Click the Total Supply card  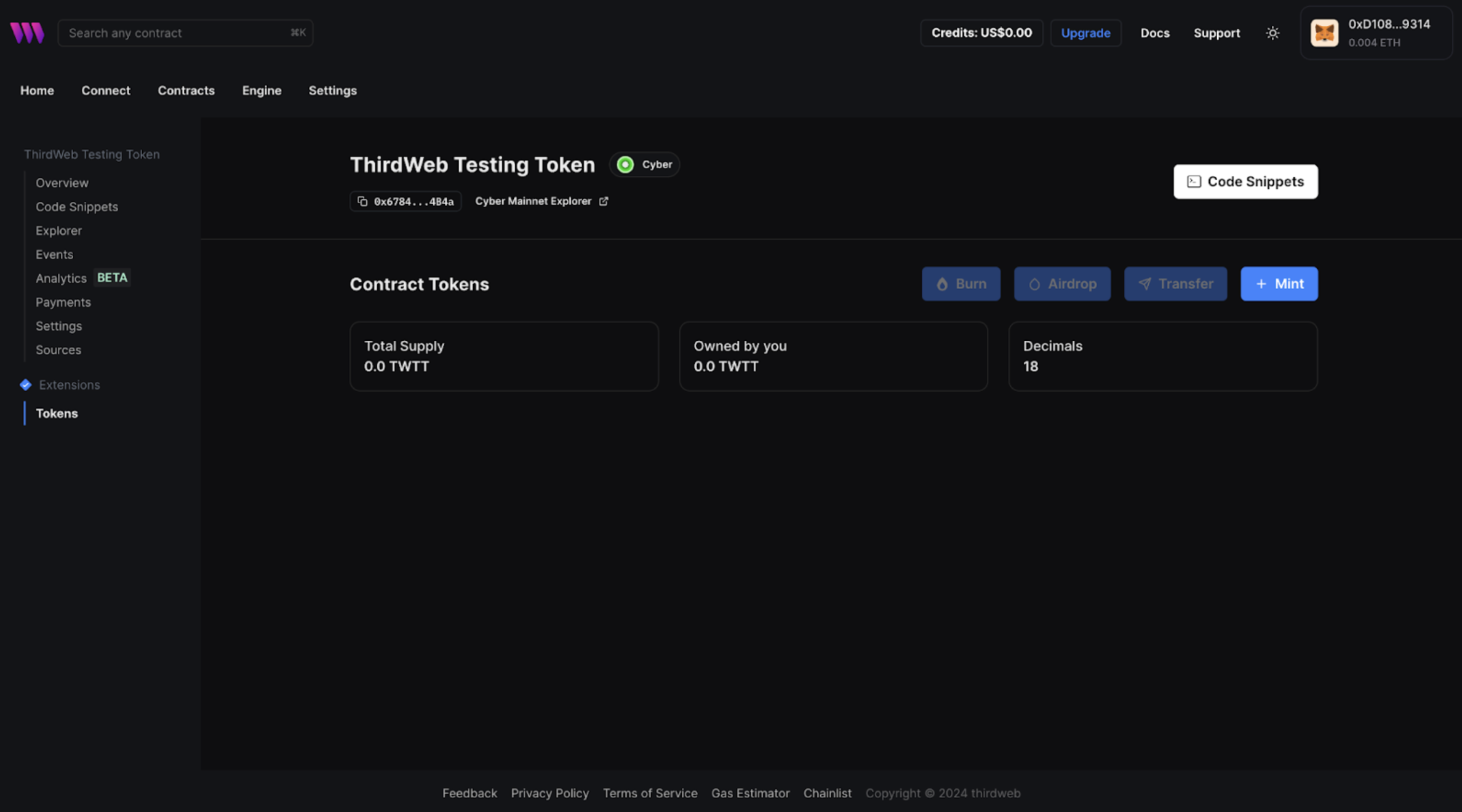(x=504, y=356)
